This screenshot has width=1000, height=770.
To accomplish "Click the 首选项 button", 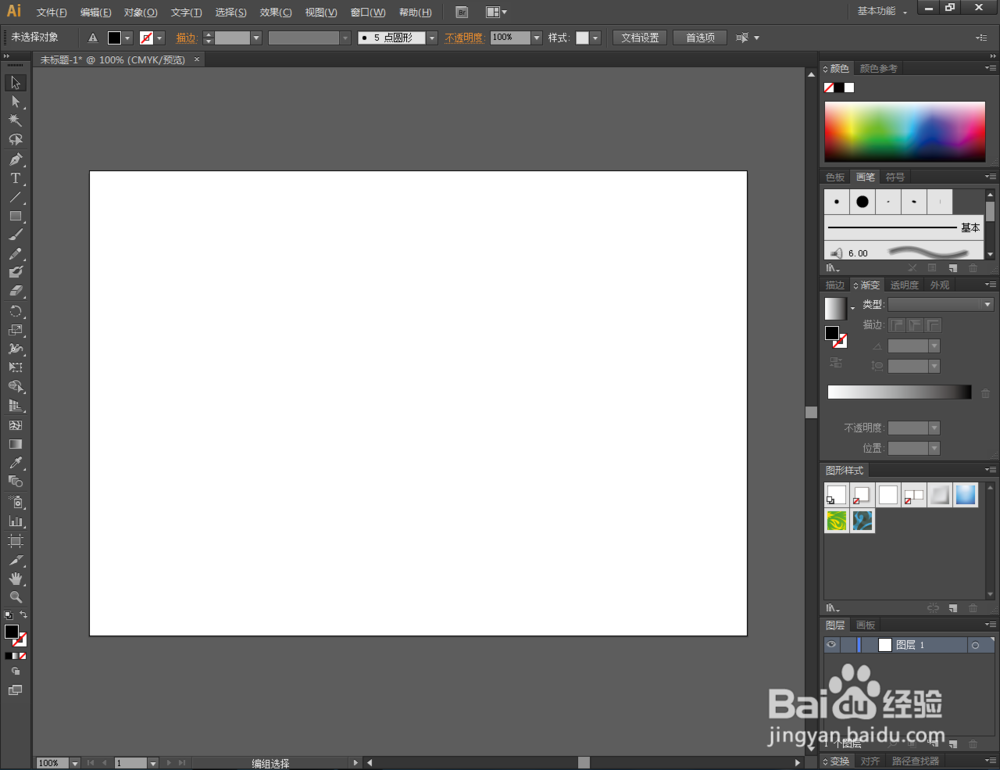I will pyautogui.click(x=700, y=38).
